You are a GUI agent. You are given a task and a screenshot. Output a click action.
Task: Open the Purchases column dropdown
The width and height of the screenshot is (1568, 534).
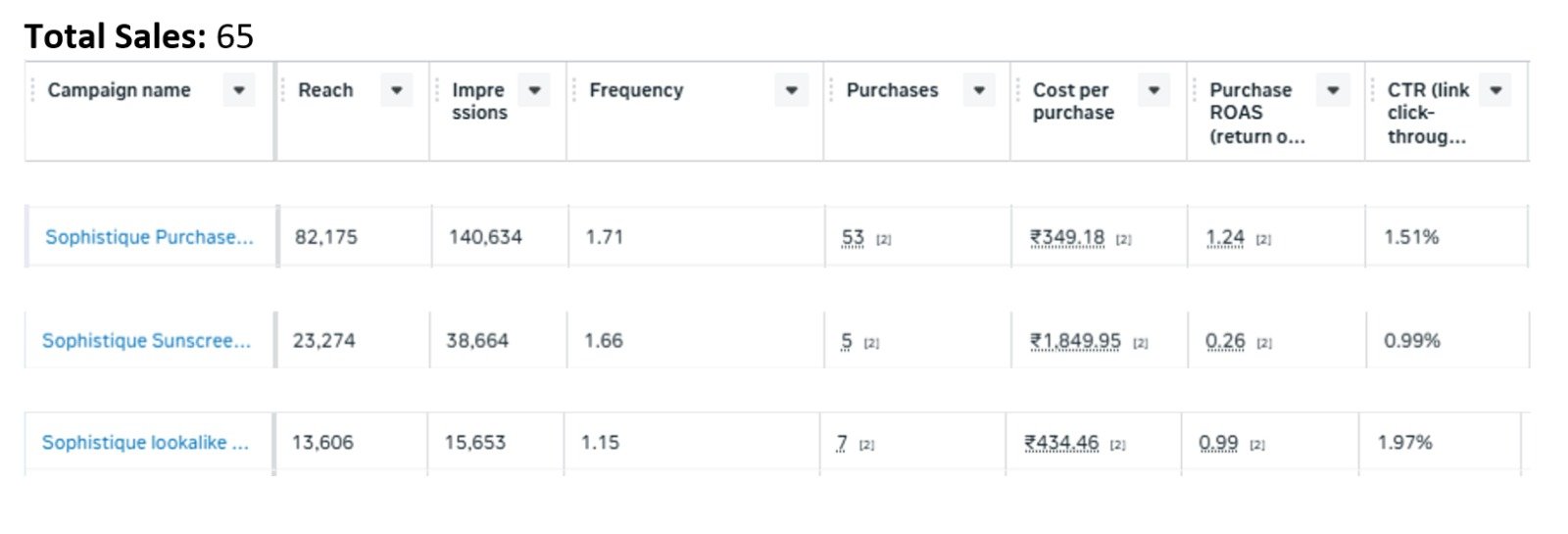point(979,90)
